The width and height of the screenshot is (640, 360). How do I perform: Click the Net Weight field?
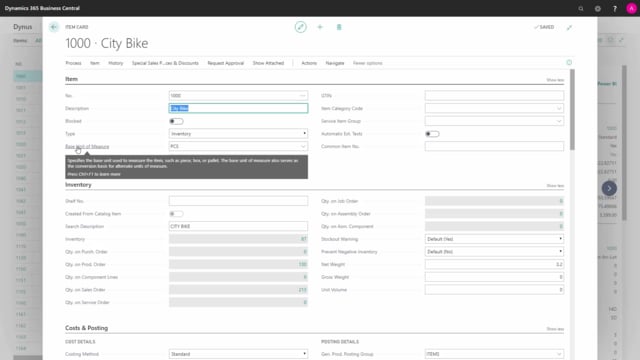[494, 264]
